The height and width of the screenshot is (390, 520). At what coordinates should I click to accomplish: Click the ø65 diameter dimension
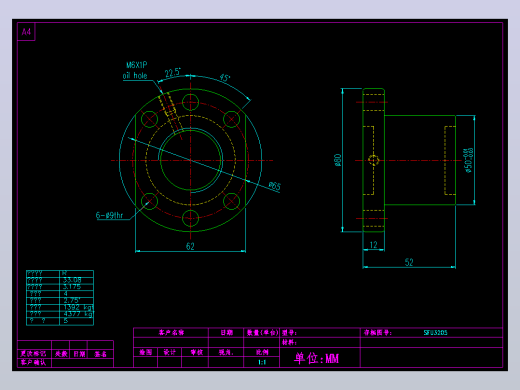(x=275, y=186)
